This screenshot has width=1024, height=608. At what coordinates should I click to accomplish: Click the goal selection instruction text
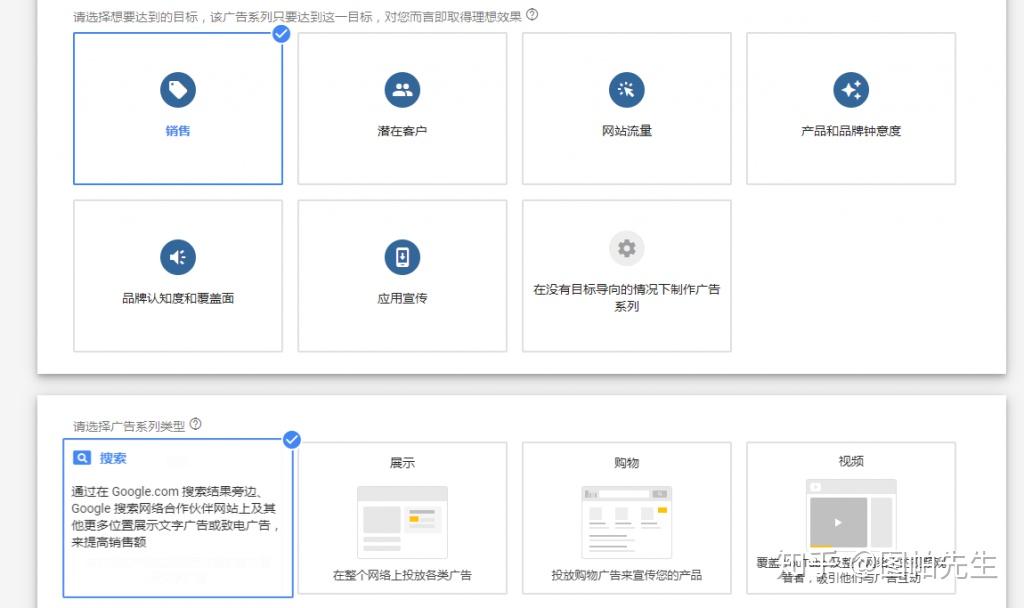tap(297, 17)
